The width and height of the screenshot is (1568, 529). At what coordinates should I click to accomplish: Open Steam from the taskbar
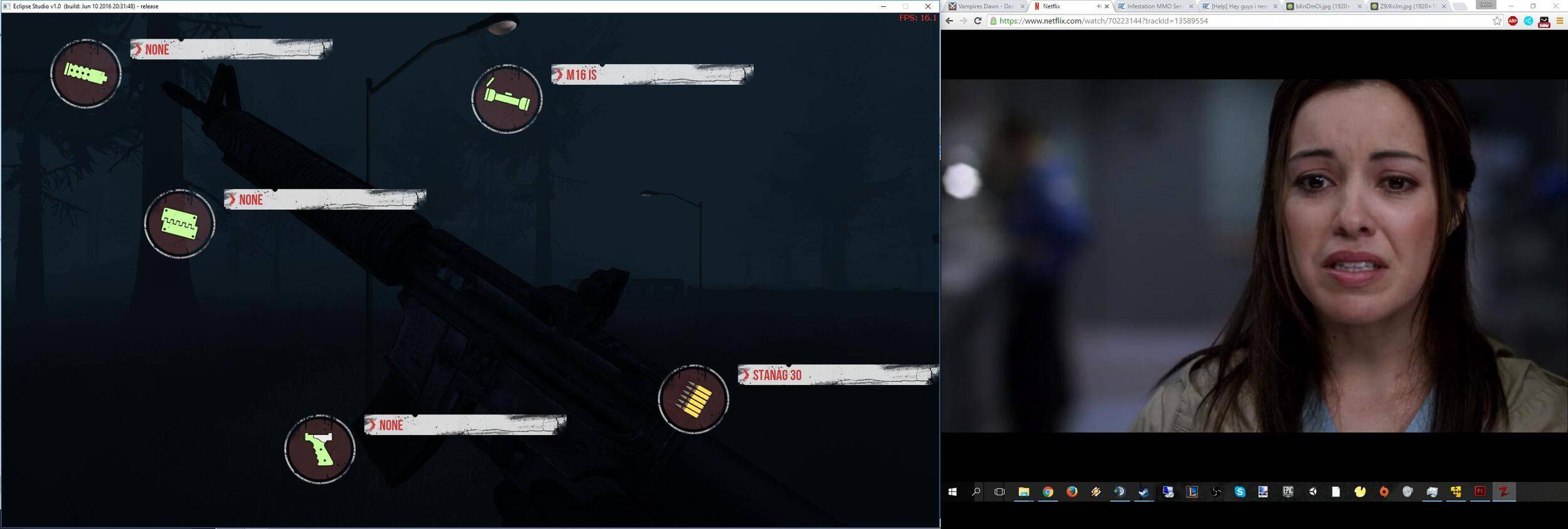coord(1144,492)
